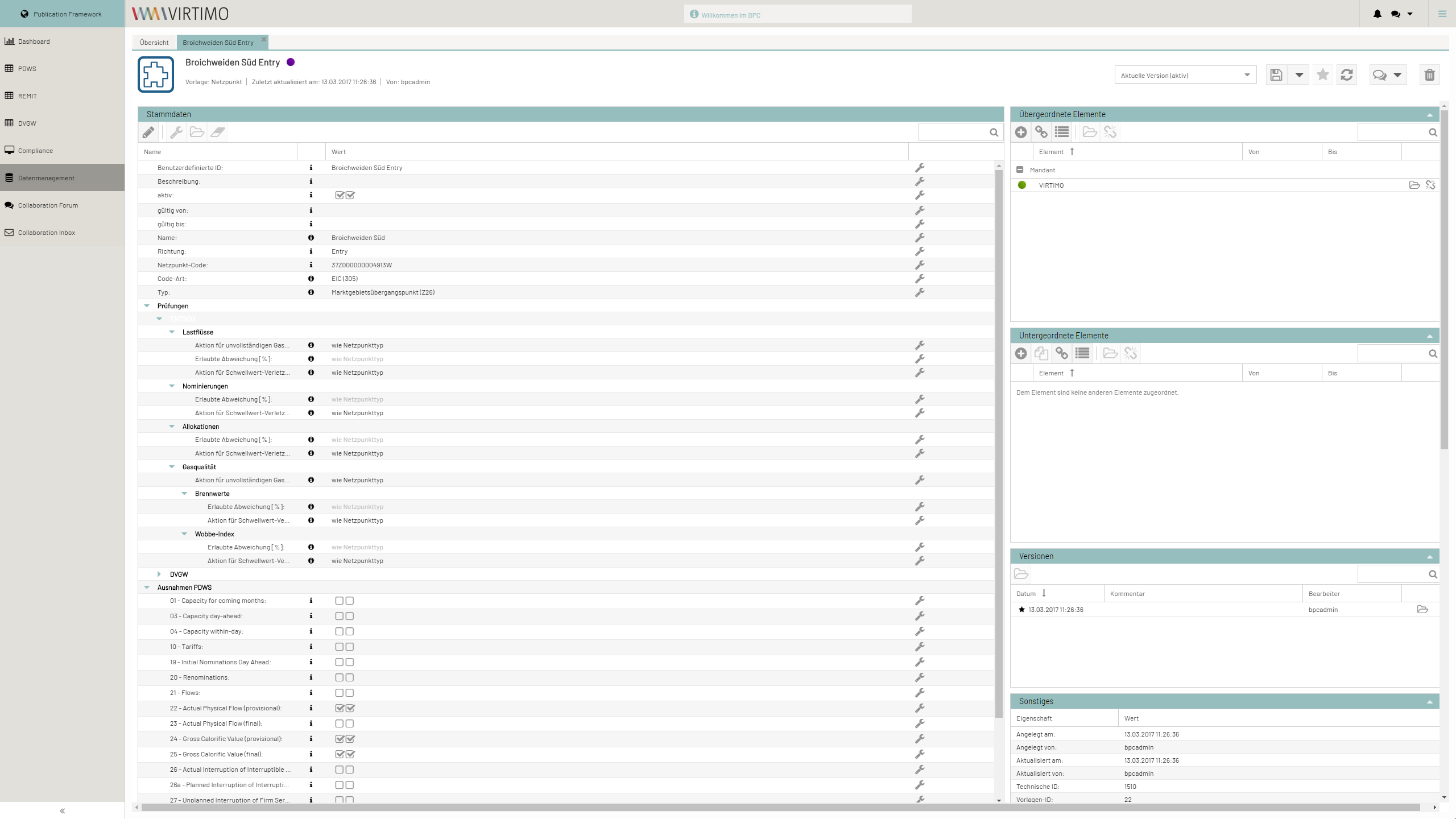The image size is (1456, 819).
Task: Click info icon beside Code-Art
Action: click(311, 279)
